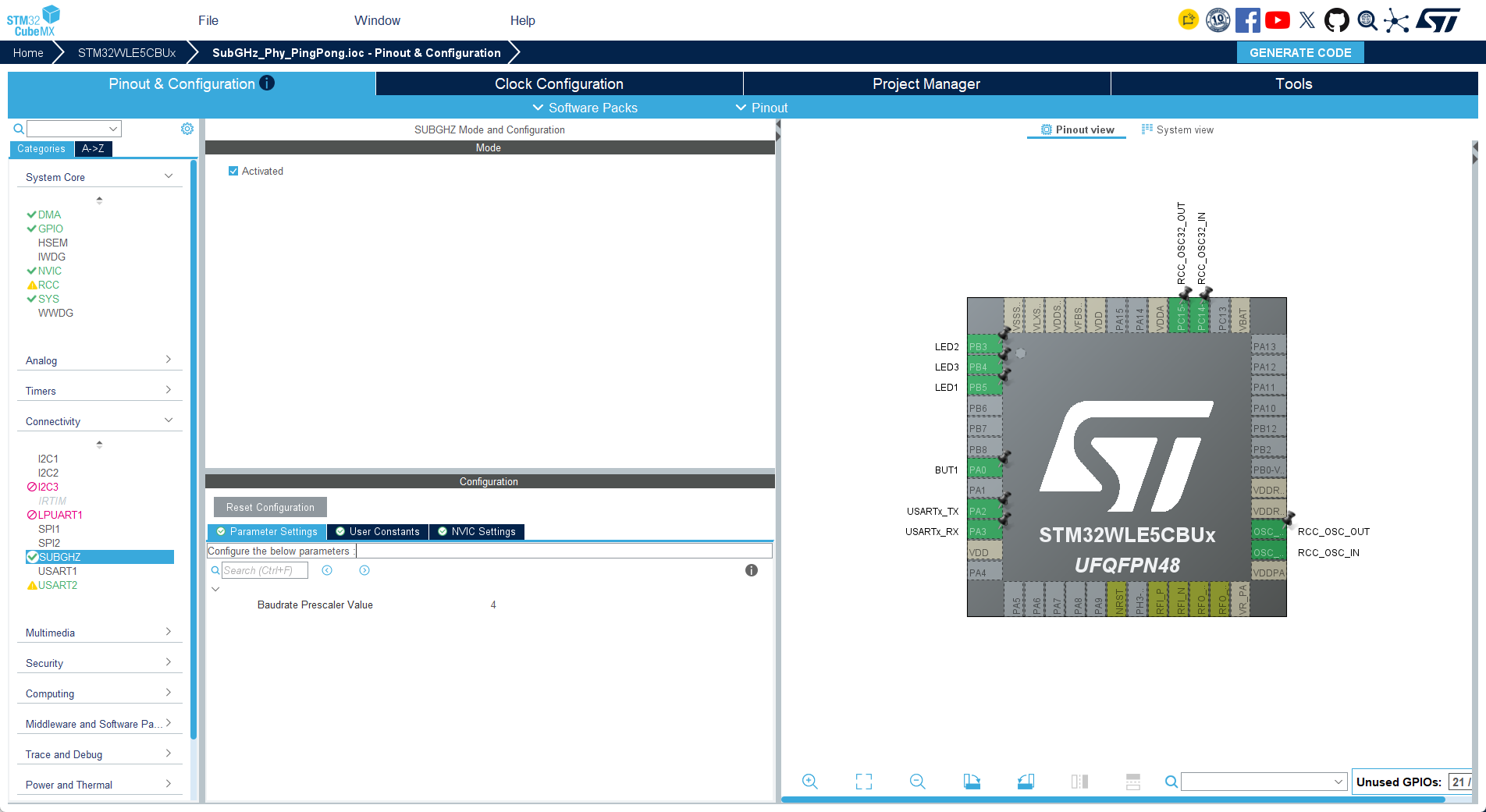The image size is (1486, 812).
Task: Open the 10-year anniversary badge icon
Action: (x=1218, y=20)
